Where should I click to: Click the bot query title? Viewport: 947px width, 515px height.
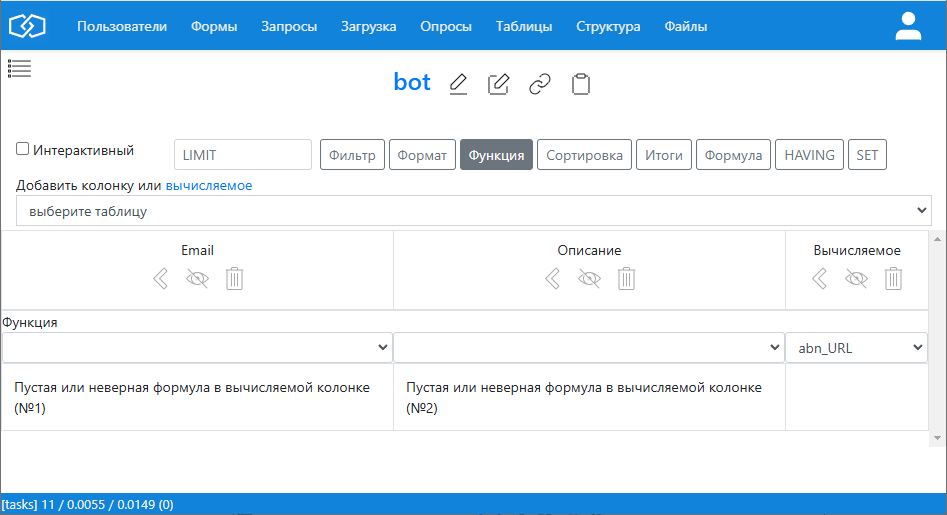pyautogui.click(x=412, y=82)
